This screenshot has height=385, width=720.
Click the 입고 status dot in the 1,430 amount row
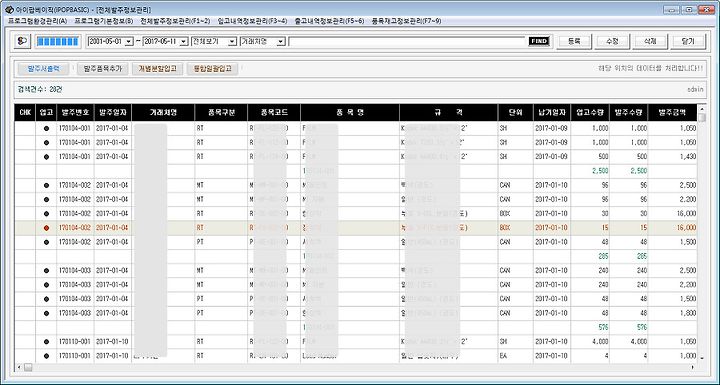coord(46,157)
